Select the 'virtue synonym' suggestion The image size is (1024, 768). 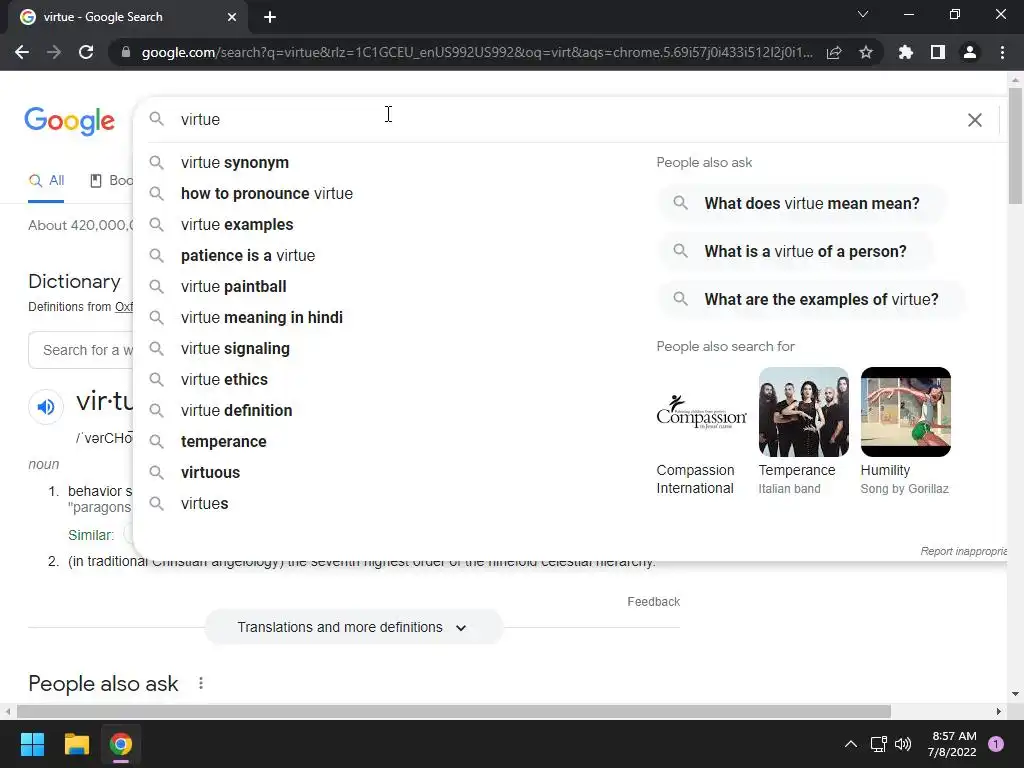[x=234, y=163]
